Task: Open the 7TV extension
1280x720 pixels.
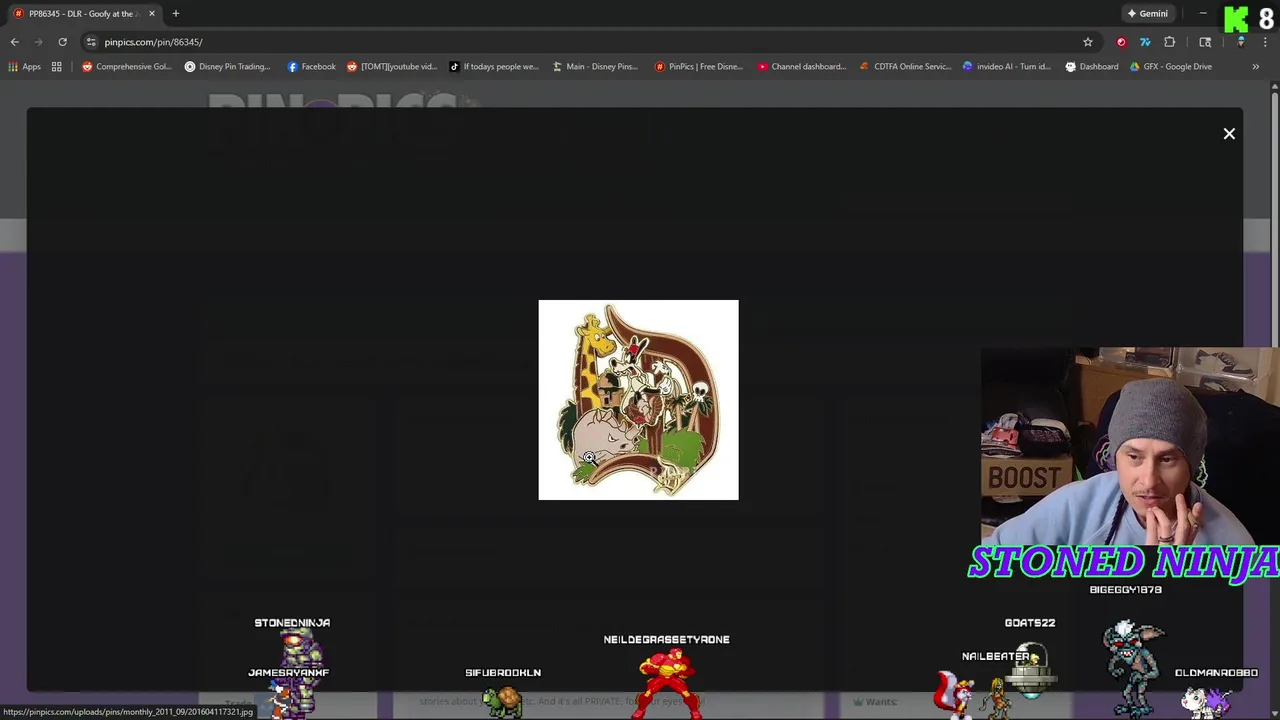Action: (1145, 42)
